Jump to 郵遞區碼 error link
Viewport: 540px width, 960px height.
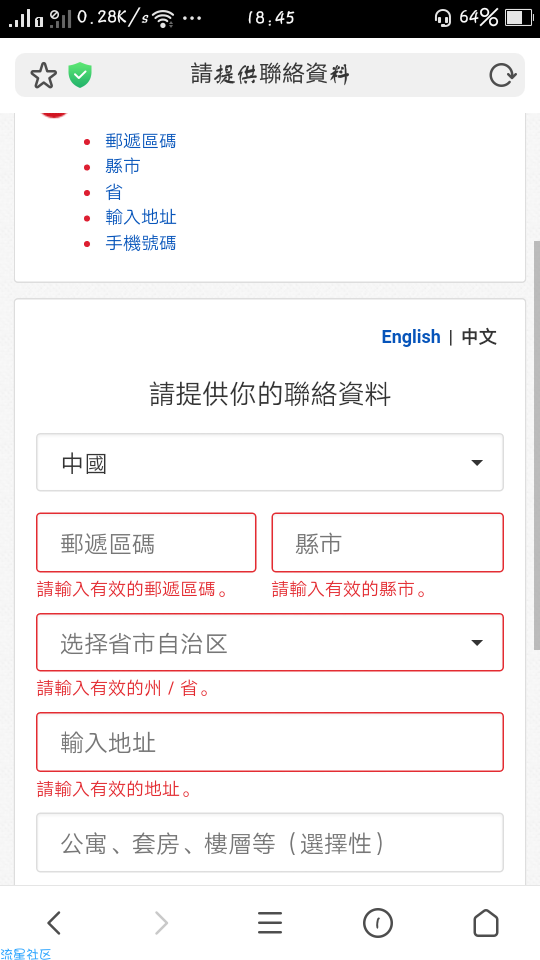[141, 141]
